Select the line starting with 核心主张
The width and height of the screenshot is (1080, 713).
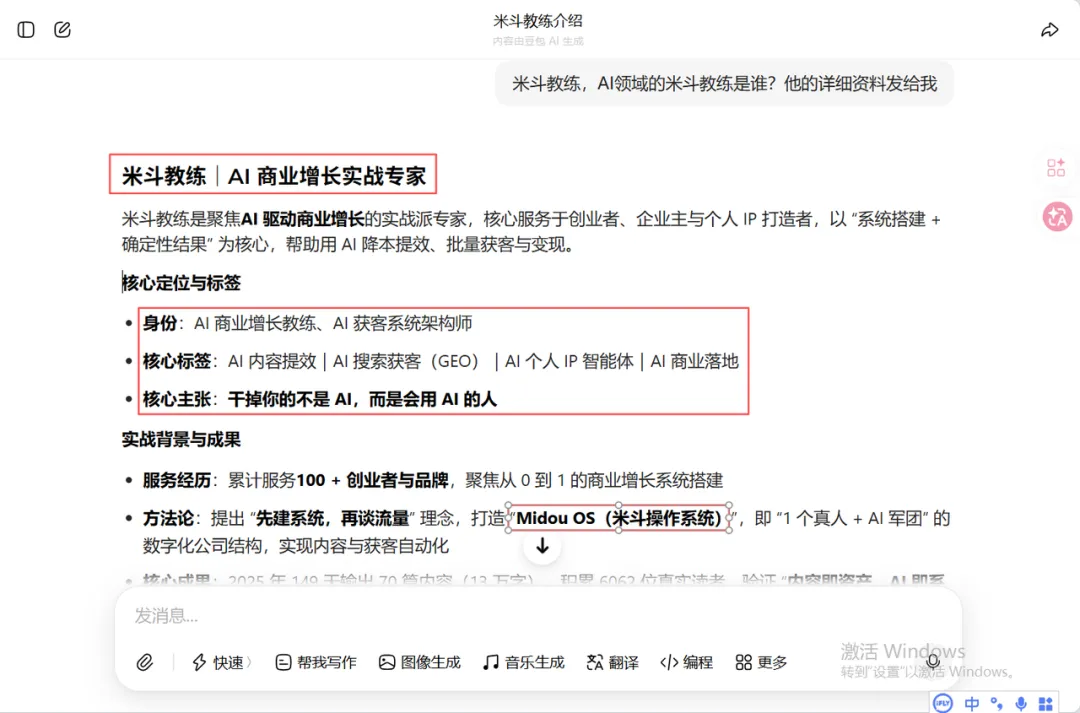320,399
